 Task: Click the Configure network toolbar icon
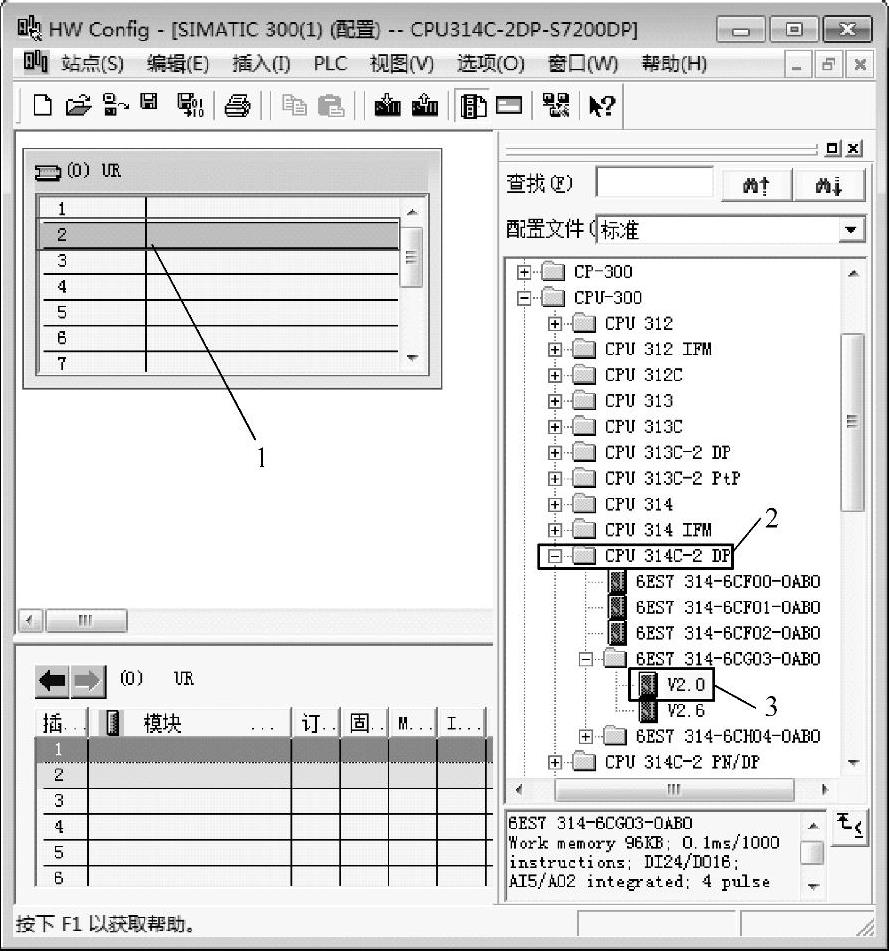[x=555, y=106]
